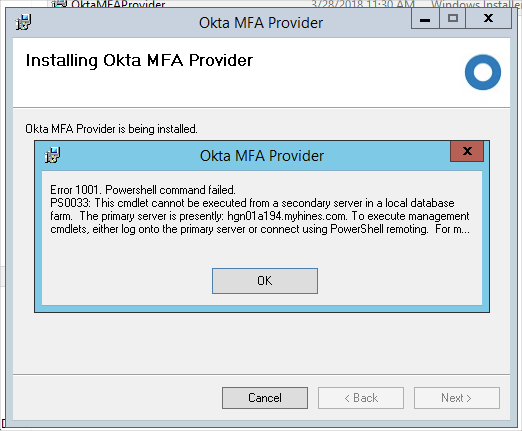Click hgn01a194.myhines.com server name in message
This screenshot has width=522, height=431.
coord(287,216)
